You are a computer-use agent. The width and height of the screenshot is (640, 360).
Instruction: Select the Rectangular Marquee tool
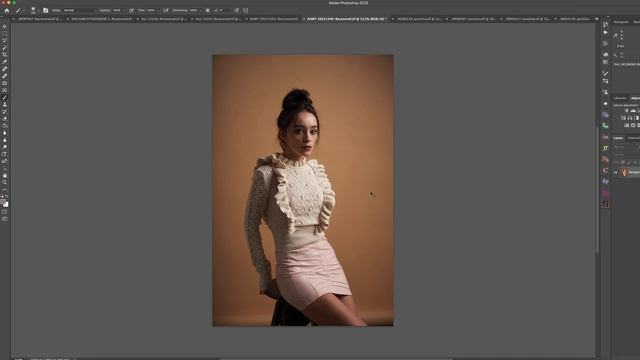click(4, 33)
